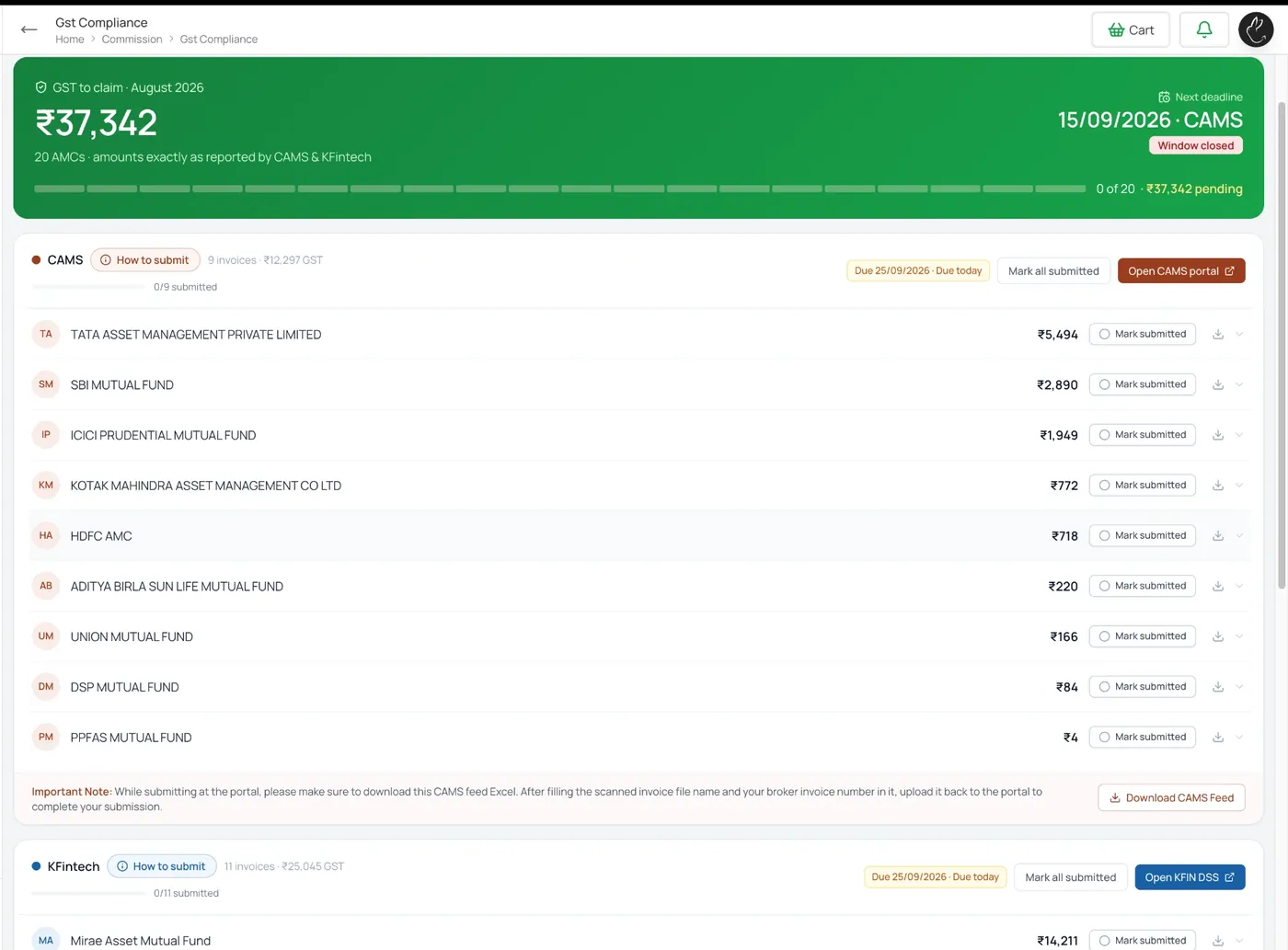Download invoice for ADITYA BIRLA SUN LIFE
Viewport: 1288px width, 950px height.
1218,587
